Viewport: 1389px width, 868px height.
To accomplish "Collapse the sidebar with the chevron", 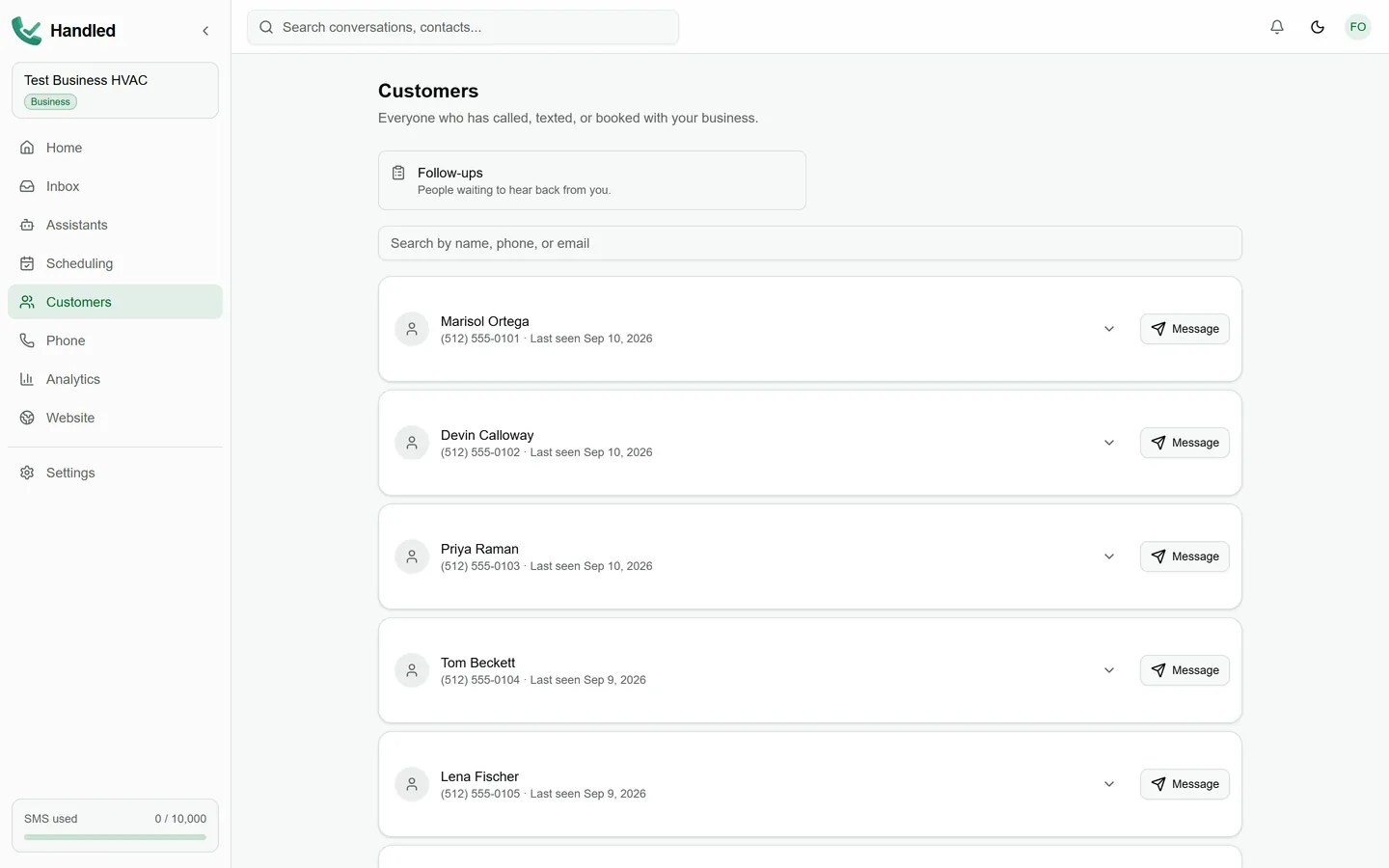I will [205, 31].
